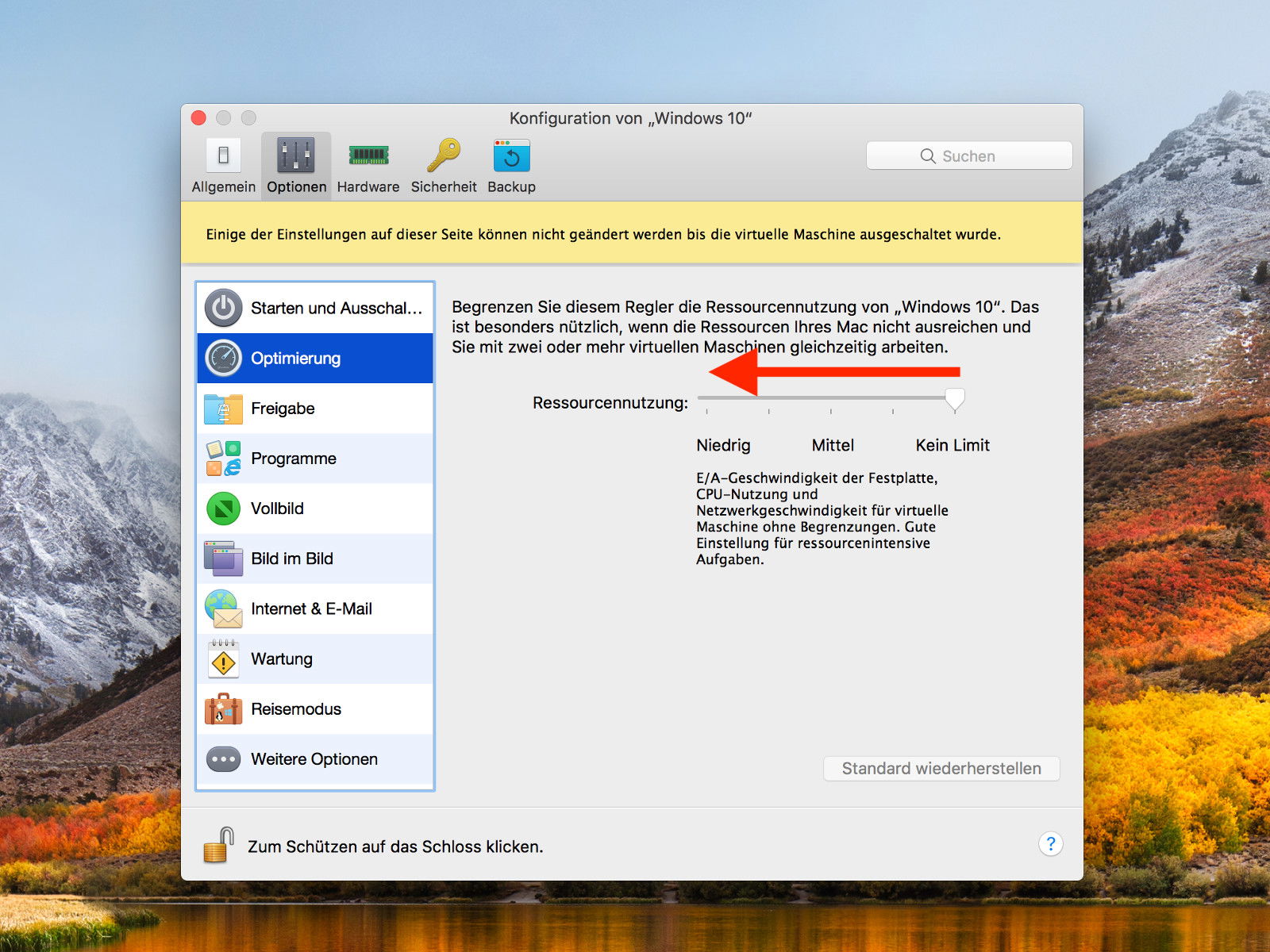Select Optimierung text in the sidebar
The width and height of the screenshot is (1270, 952).
pyautogui.click(x=296, y=359)
